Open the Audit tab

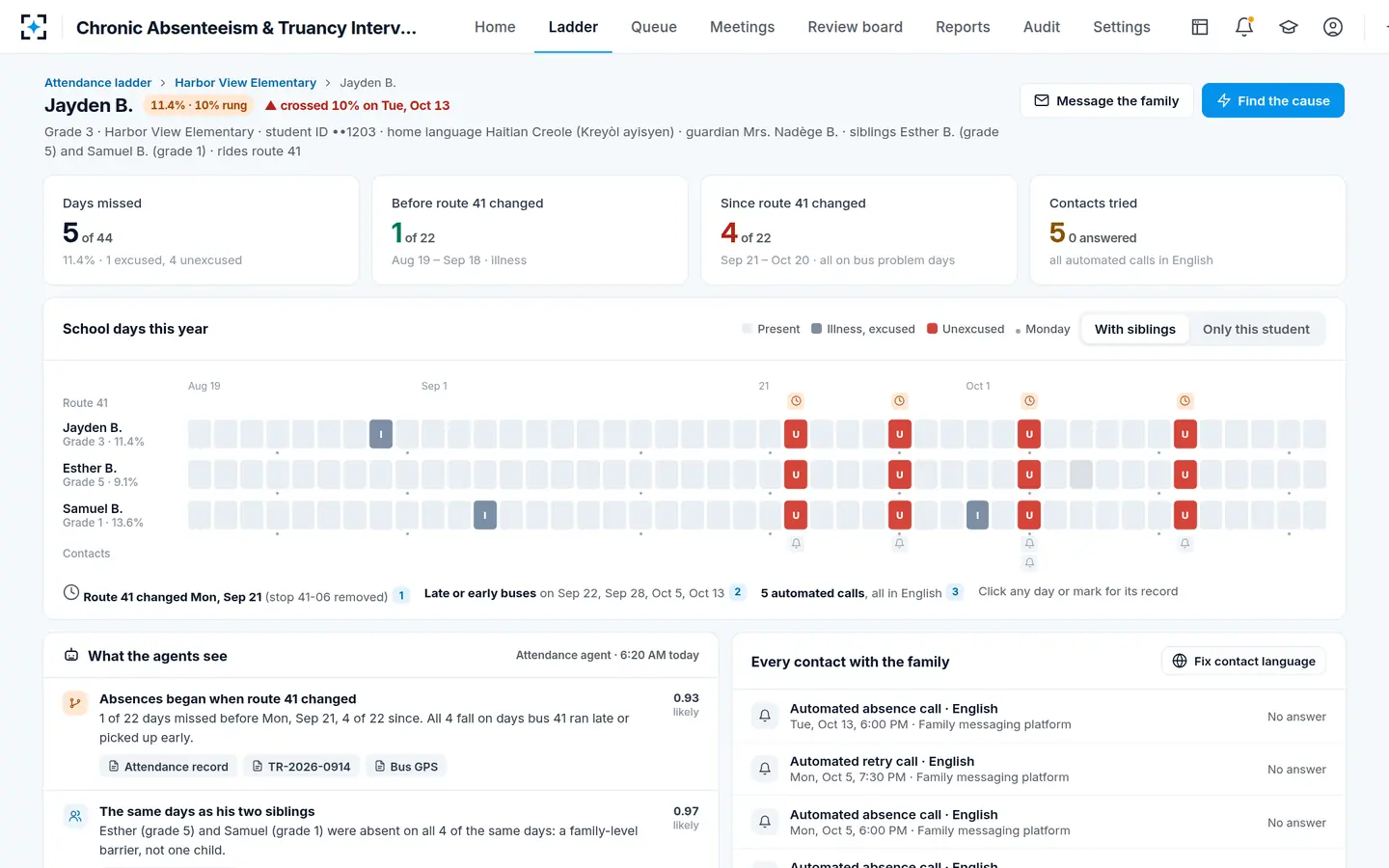pos(1042,27)
